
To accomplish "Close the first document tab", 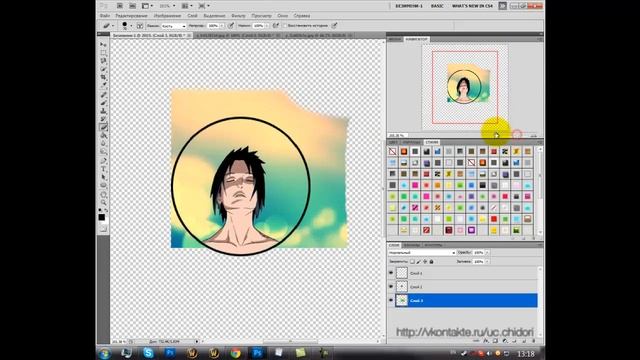I will [x=189, y=36].
